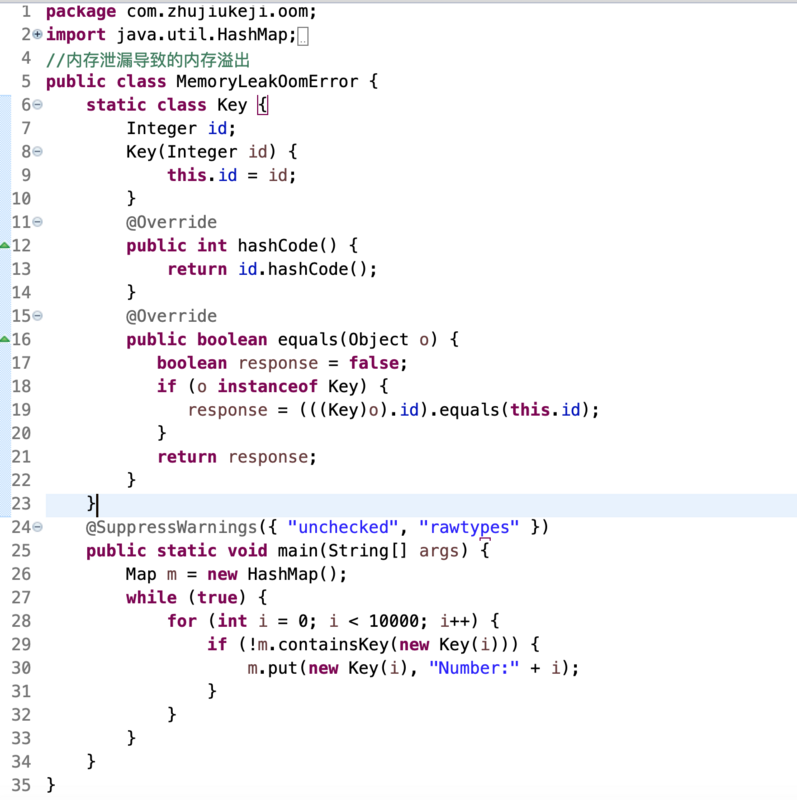Click the for keyword on line 28

182,621
